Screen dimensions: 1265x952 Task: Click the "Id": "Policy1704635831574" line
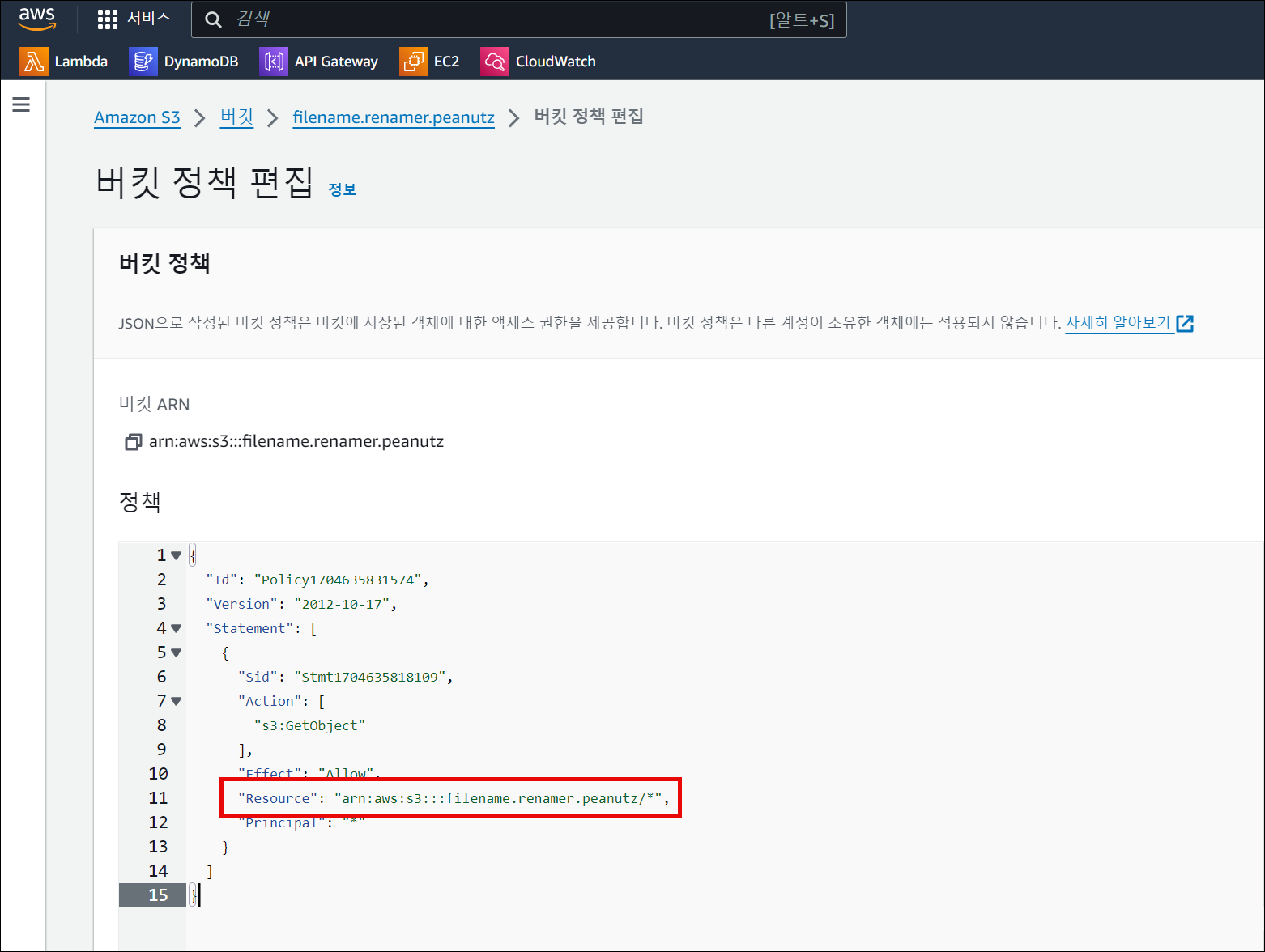point(317,580)
